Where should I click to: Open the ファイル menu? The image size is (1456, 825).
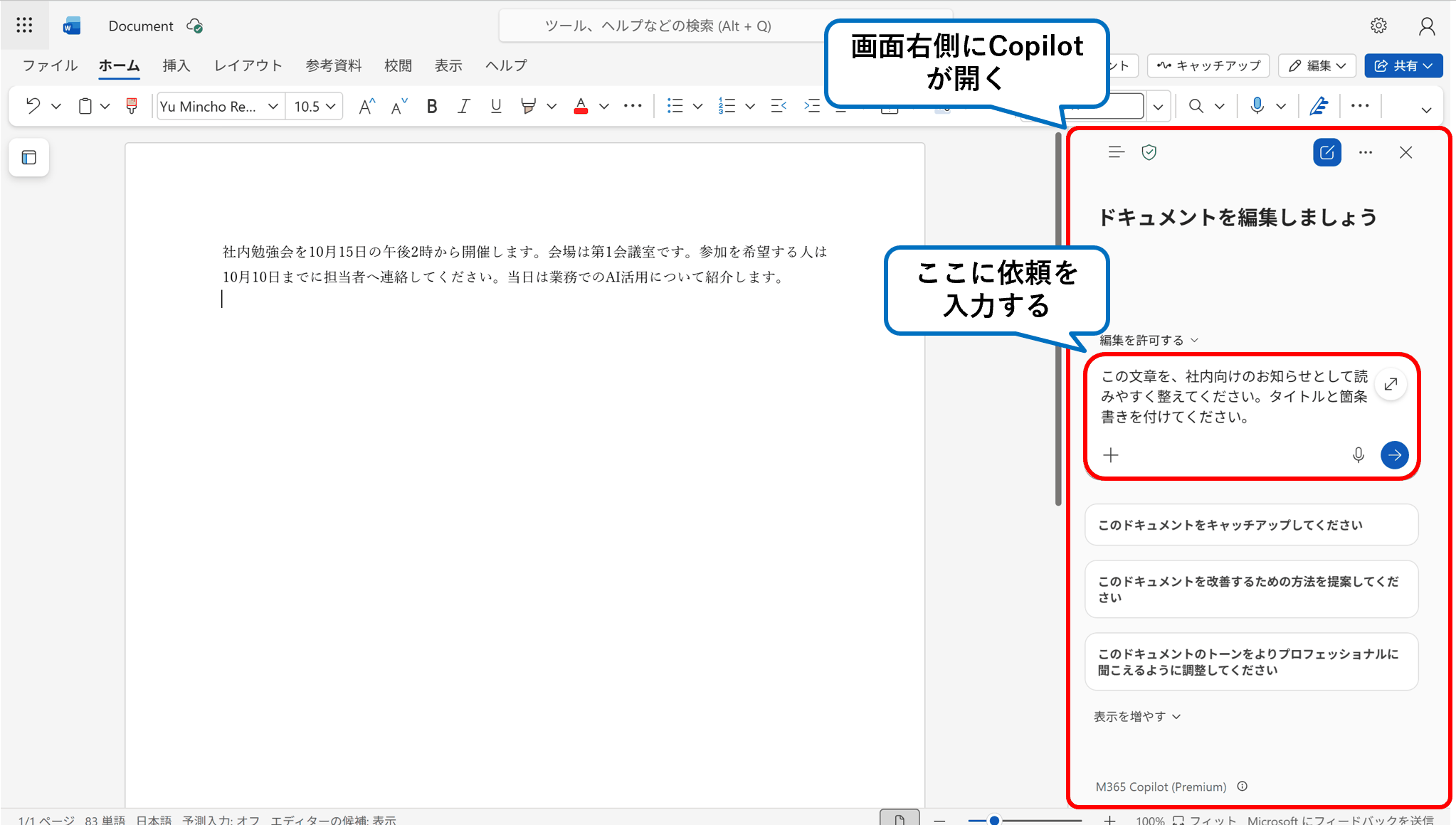click(50, 65)
